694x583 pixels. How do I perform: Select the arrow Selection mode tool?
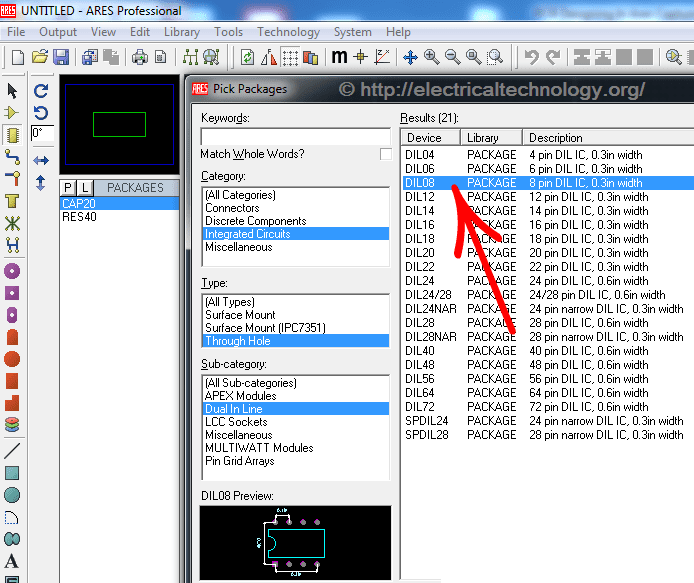pos(12,91)
